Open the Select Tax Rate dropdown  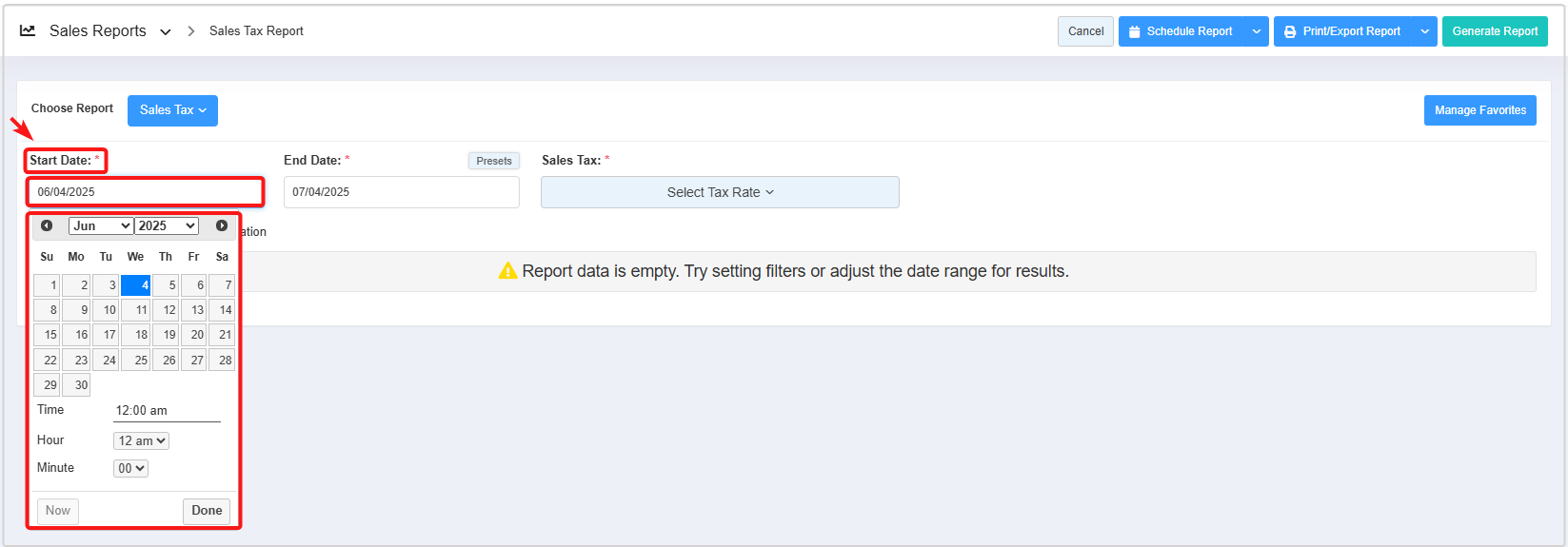(720, 192)
